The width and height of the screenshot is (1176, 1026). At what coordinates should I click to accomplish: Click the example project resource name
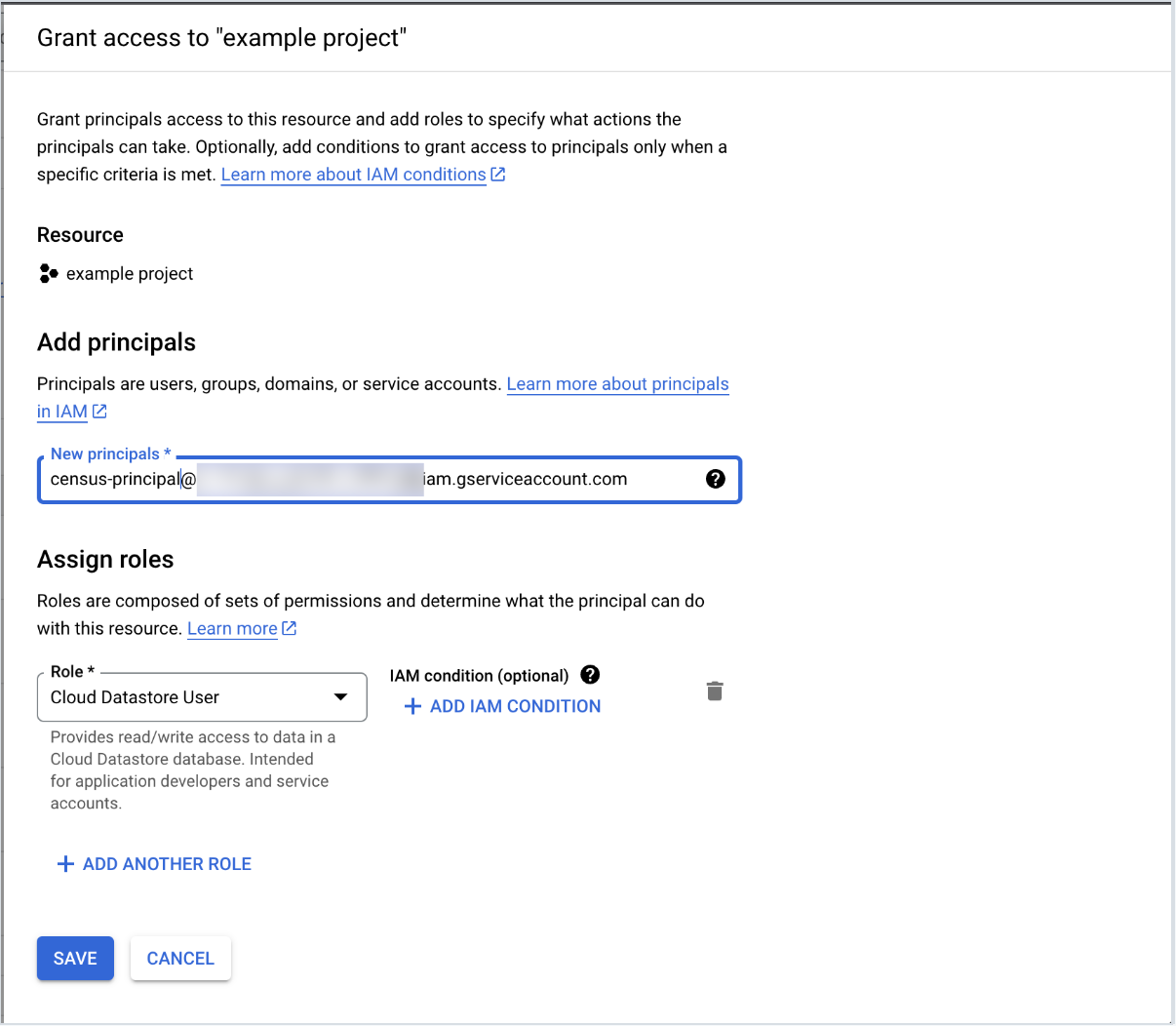(130, 274)
